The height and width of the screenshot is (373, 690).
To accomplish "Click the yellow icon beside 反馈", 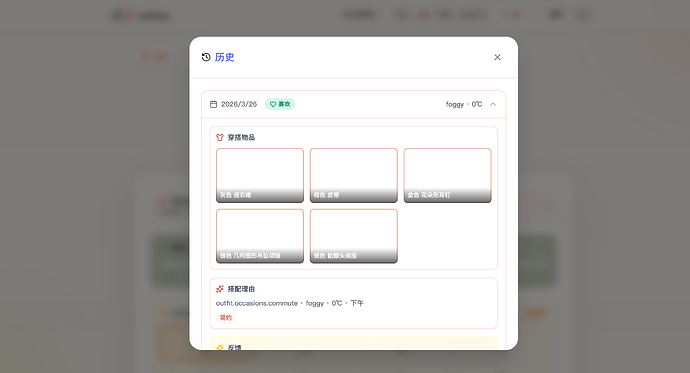I will (x=220, y=347).
